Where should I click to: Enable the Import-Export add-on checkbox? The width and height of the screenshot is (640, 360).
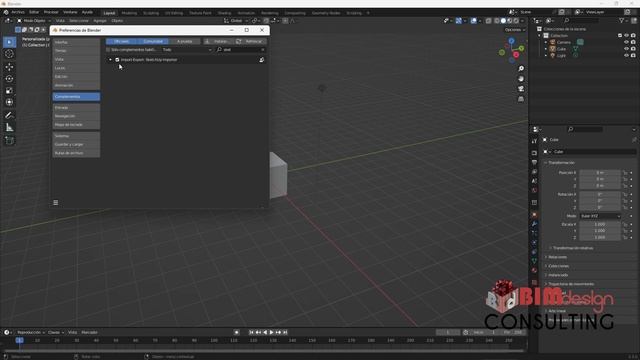point(117,60)
